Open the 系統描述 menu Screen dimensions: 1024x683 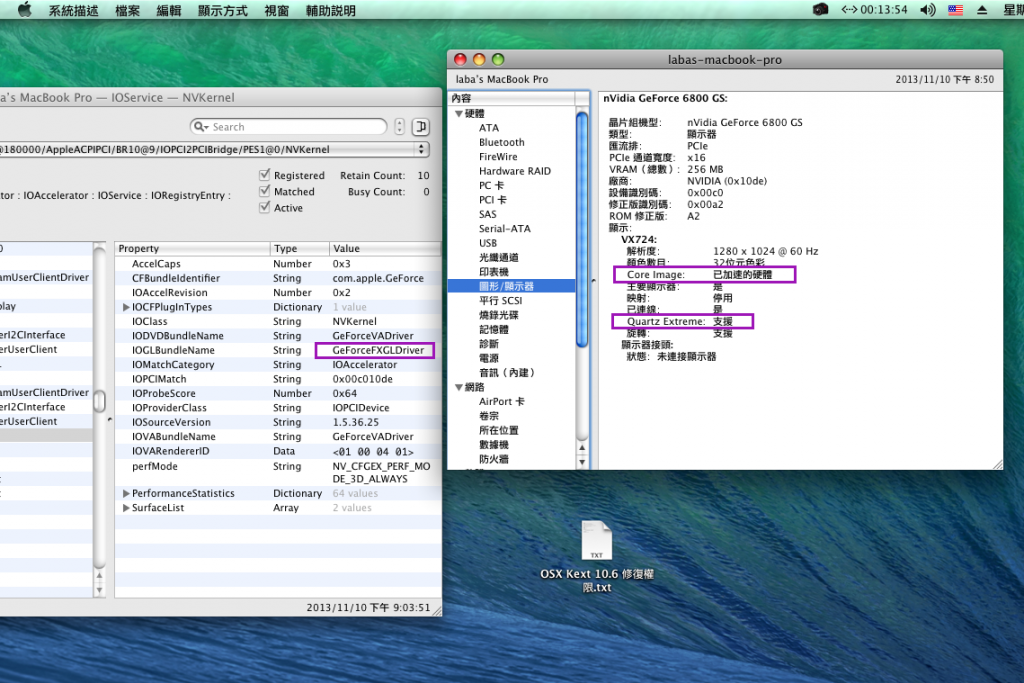pyautogui.click(x=73, y=10)
